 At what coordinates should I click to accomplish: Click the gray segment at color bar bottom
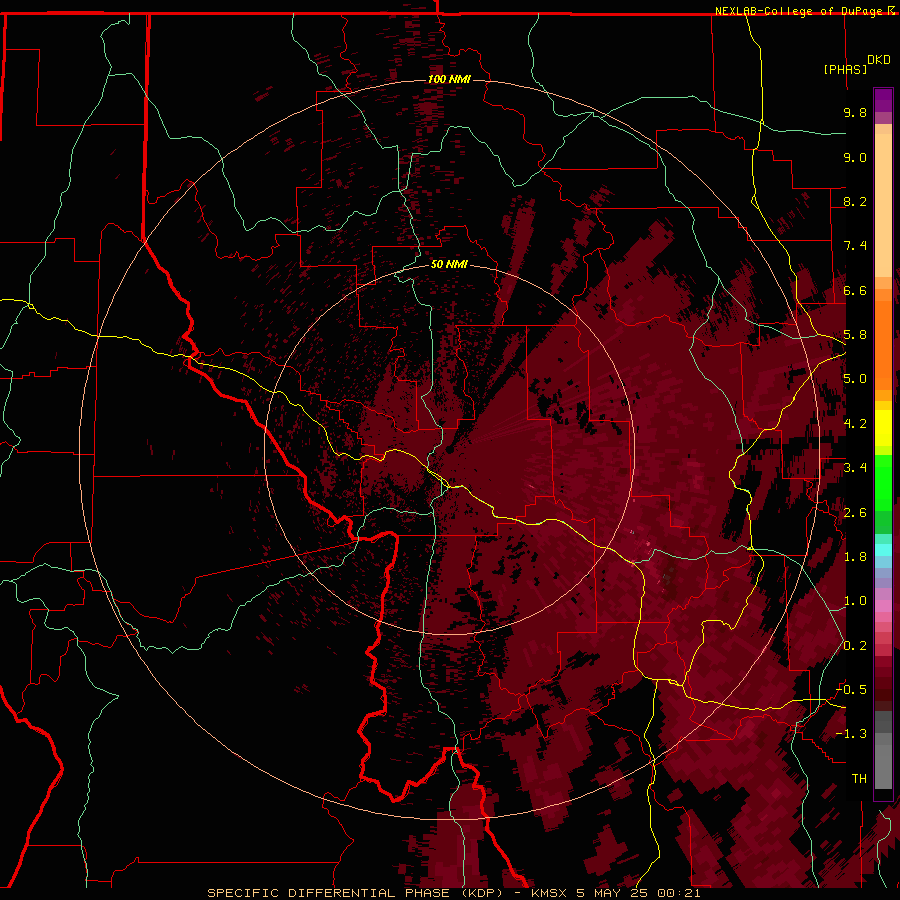click(x=883, y=759)
